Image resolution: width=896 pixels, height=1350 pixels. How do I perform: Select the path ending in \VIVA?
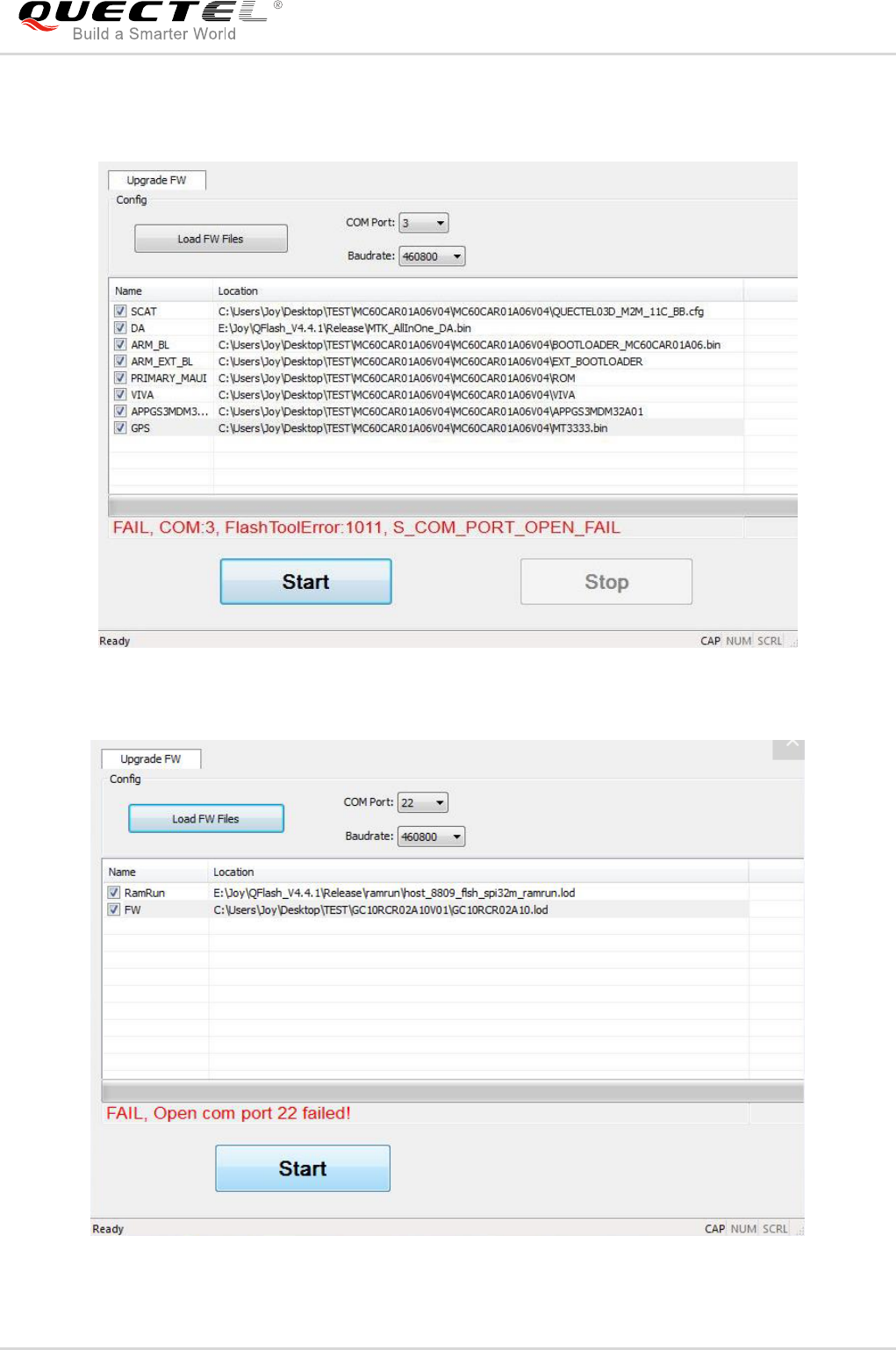[x=397, y=394]
